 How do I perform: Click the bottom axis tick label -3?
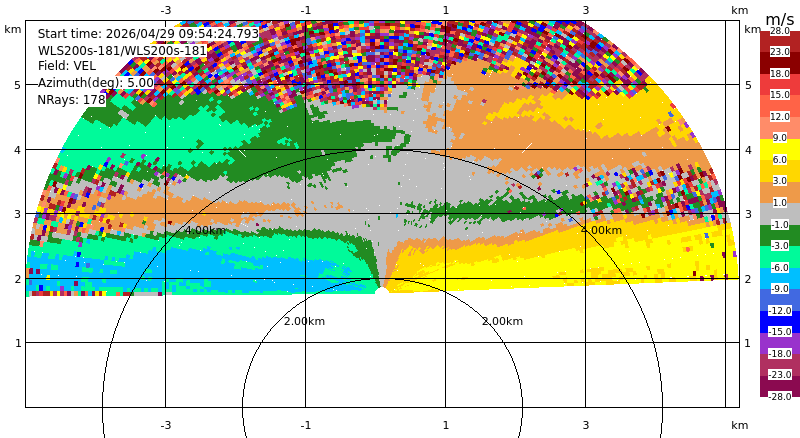coord(165,425)
